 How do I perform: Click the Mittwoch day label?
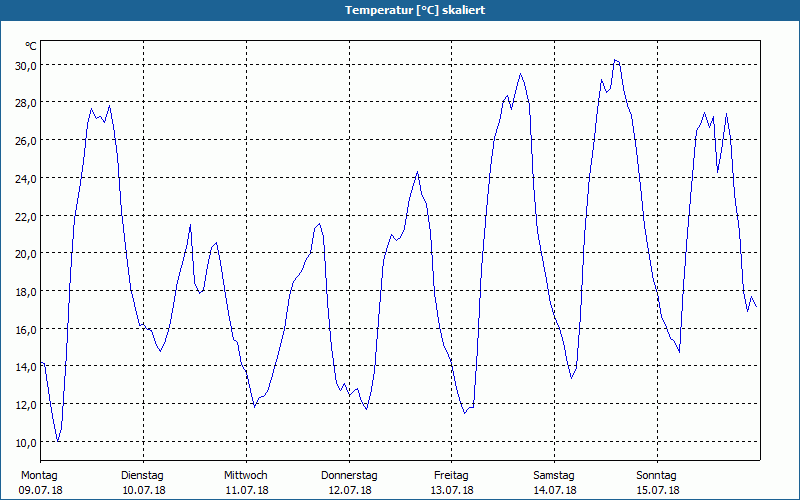245,476
